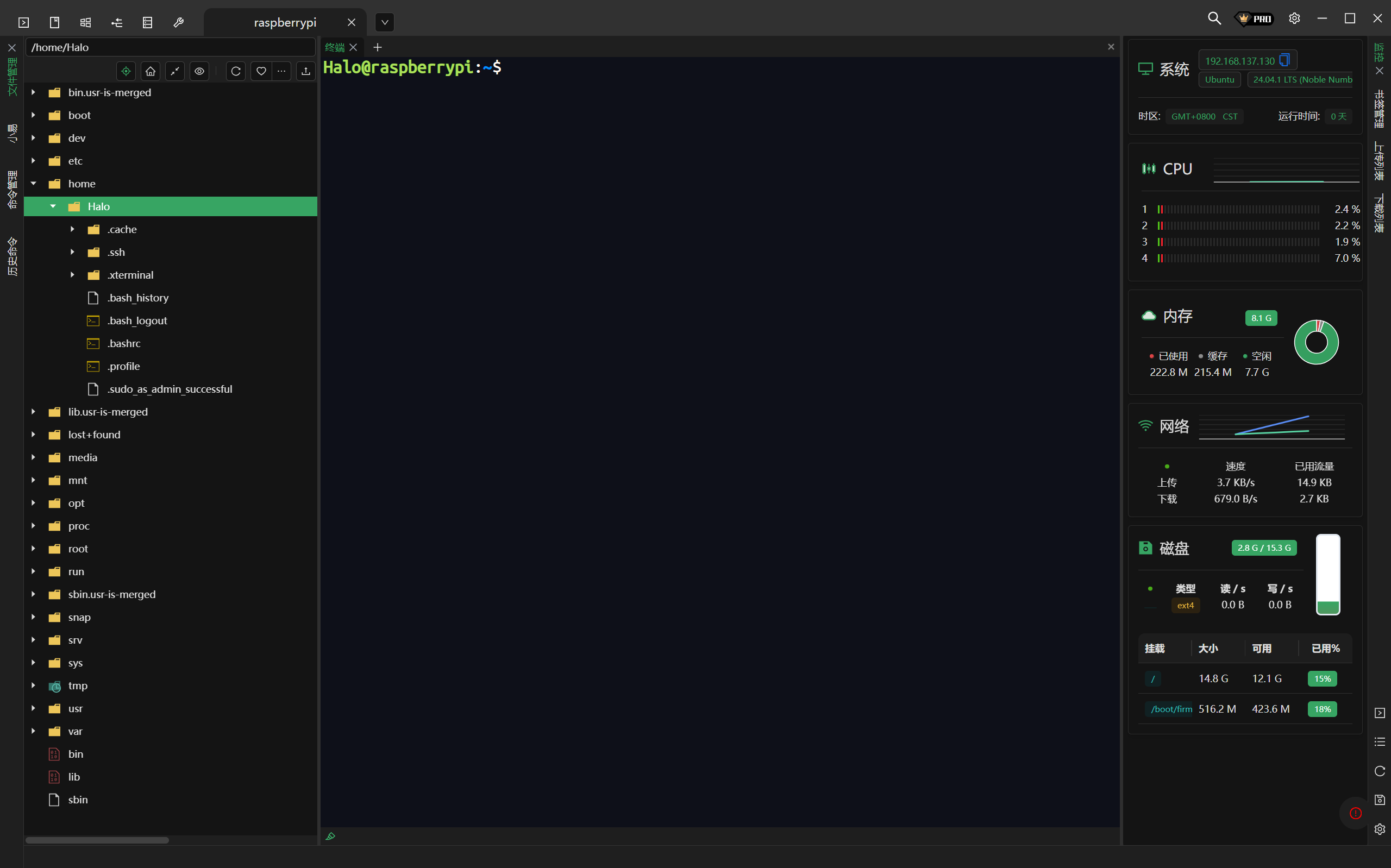
Task: Collapse the Halo folder in tree
Action: click(x=53, y=206)
